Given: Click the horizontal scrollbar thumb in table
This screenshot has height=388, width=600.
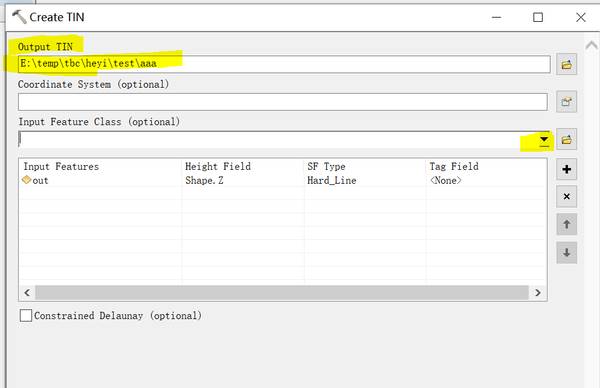Looking at the screenshot, I should pos(282,293).
